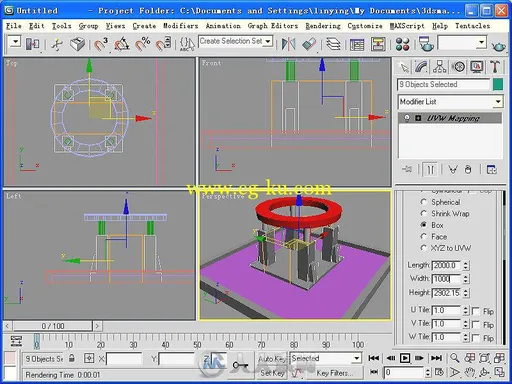
Task: Open the Hierarchy command panel tab
Action: (440, 67)
